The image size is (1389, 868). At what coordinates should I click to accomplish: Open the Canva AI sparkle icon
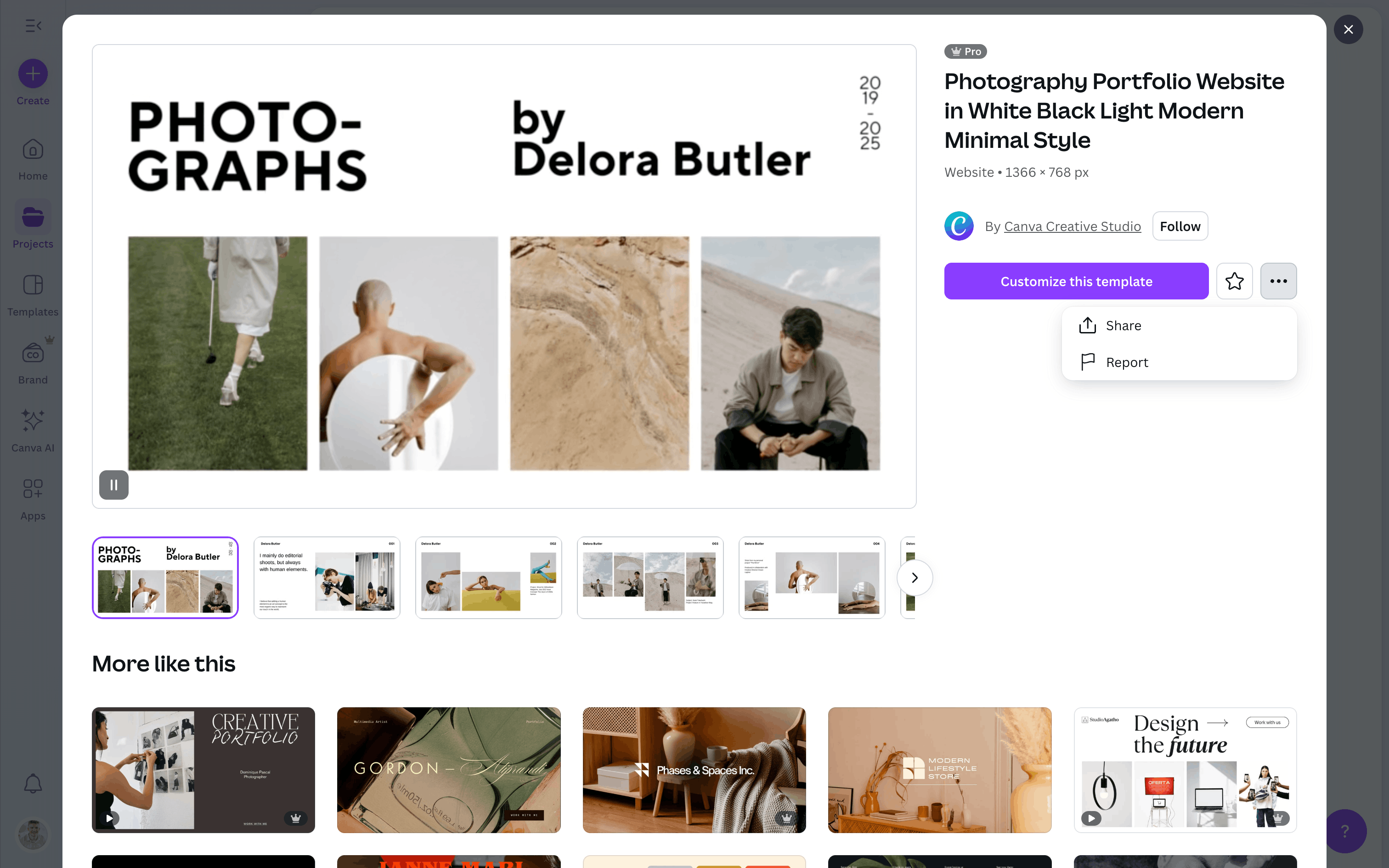[x=33, y=421]
